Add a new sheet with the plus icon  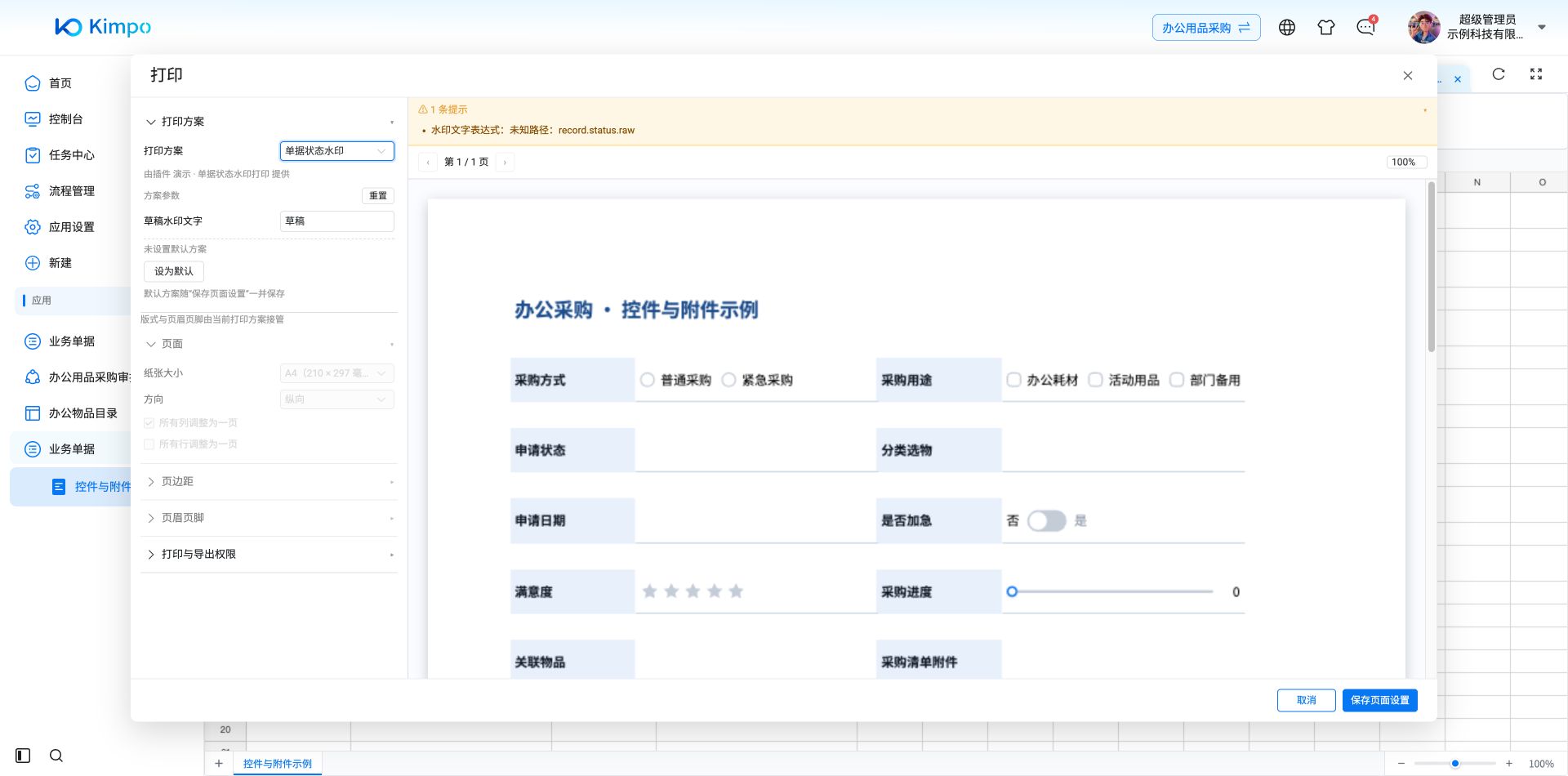tap(219, 764)
